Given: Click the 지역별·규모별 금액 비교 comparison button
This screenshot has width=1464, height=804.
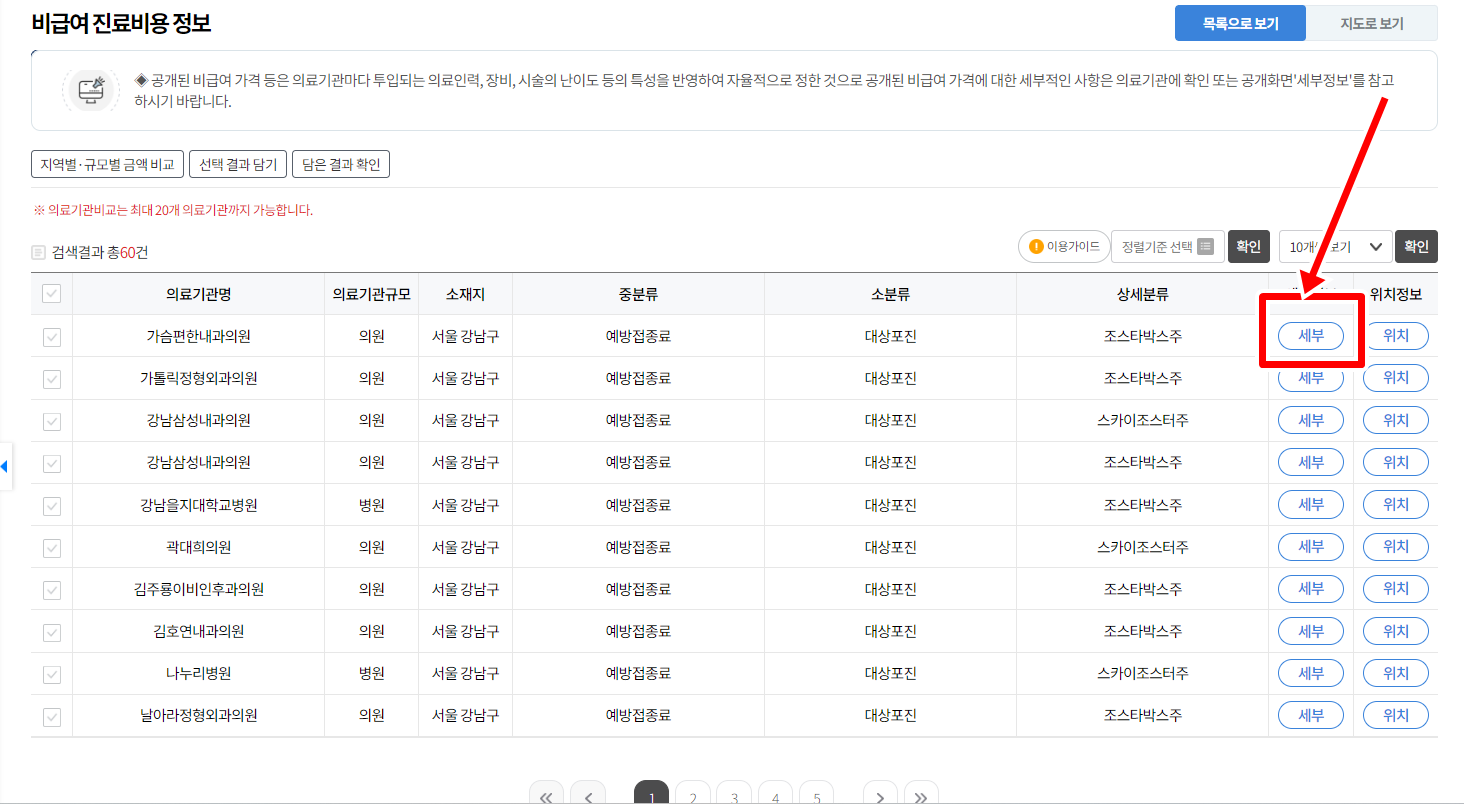Looking at the screenshot, I should coord(108,164).
